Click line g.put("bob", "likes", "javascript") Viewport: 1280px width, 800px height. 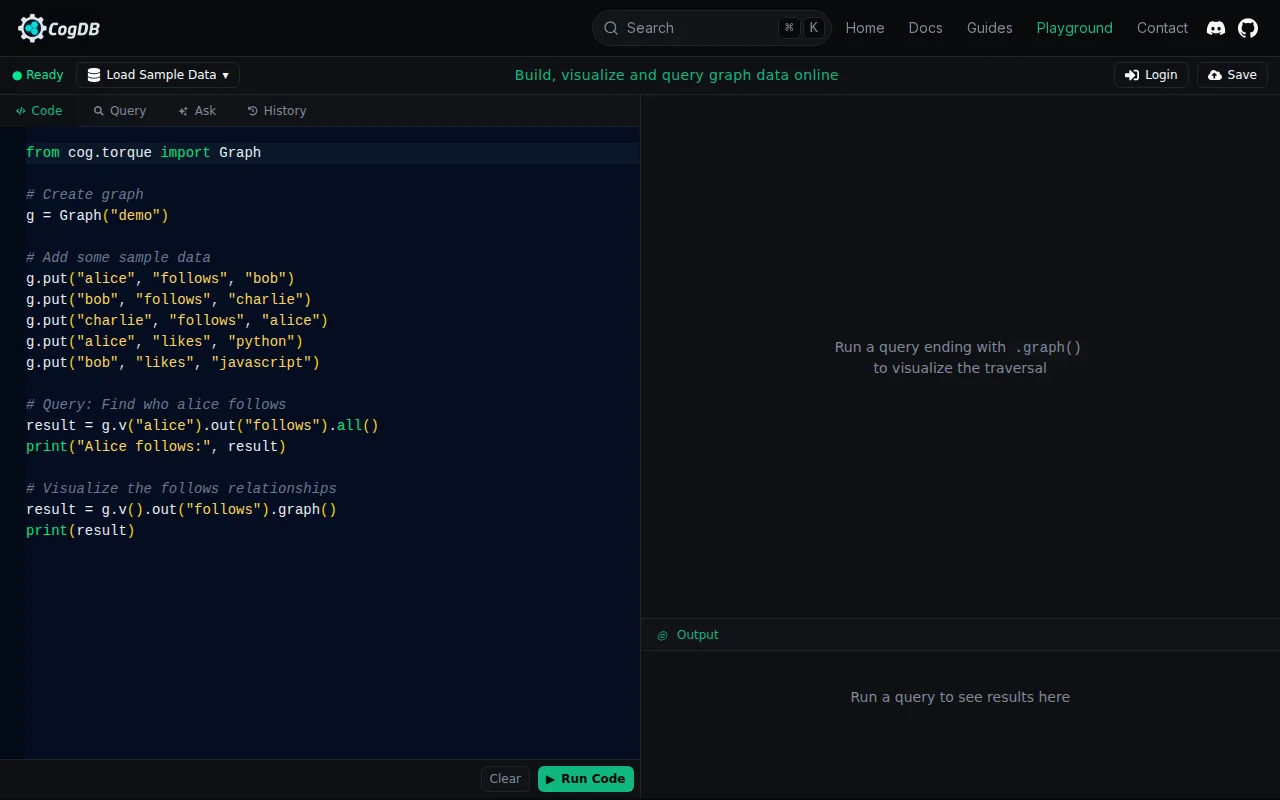(173, 363)
